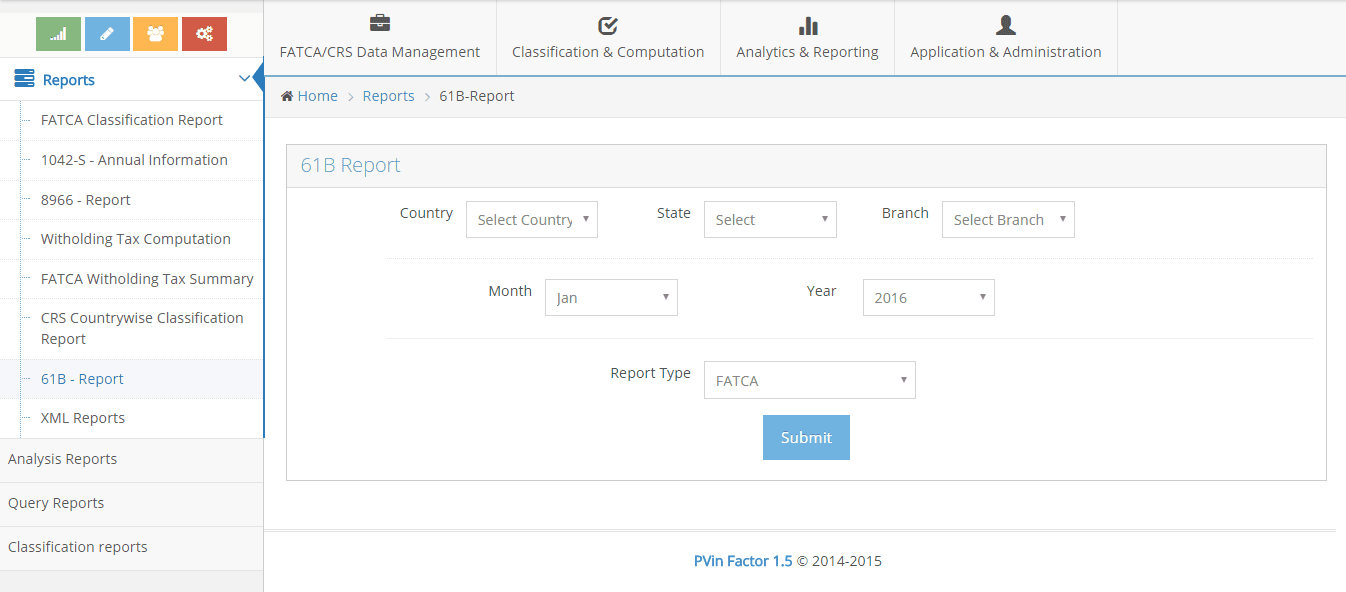Collapse the Reports sidebar section
This screenshot has height=592, width=1346.
click(x=244, y=79)
